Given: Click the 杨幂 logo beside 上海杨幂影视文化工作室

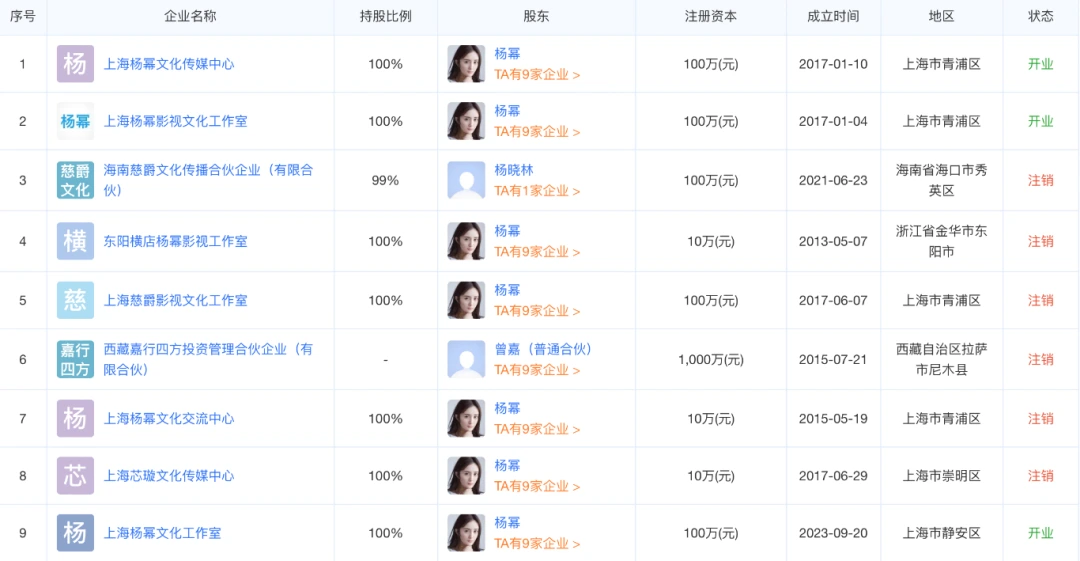Looking at the screenshot, I should click(75, 121).
